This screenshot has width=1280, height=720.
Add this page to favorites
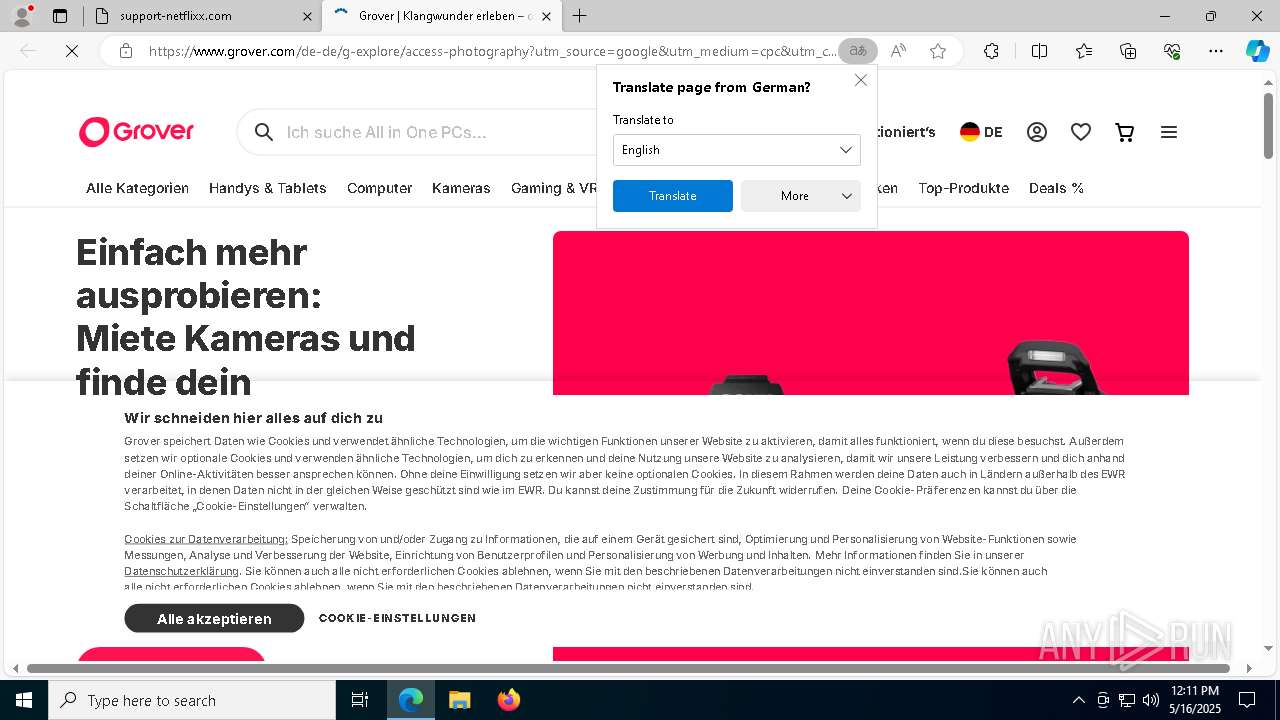point(938,51)
